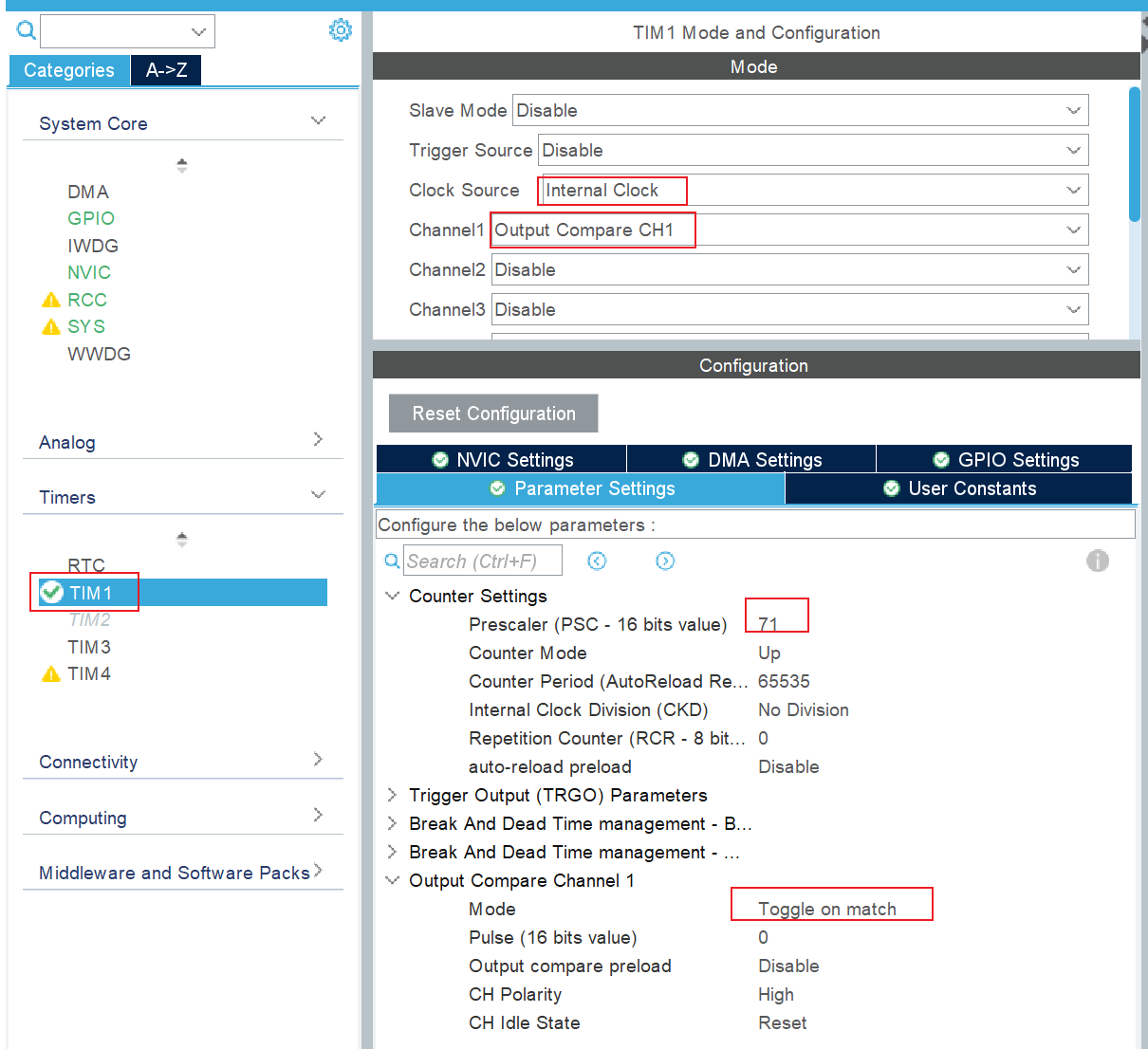The height and width of the screenshot is (1049, 1148).
Task: Click the parameter Search input field
Action: [x=482, y=561]
